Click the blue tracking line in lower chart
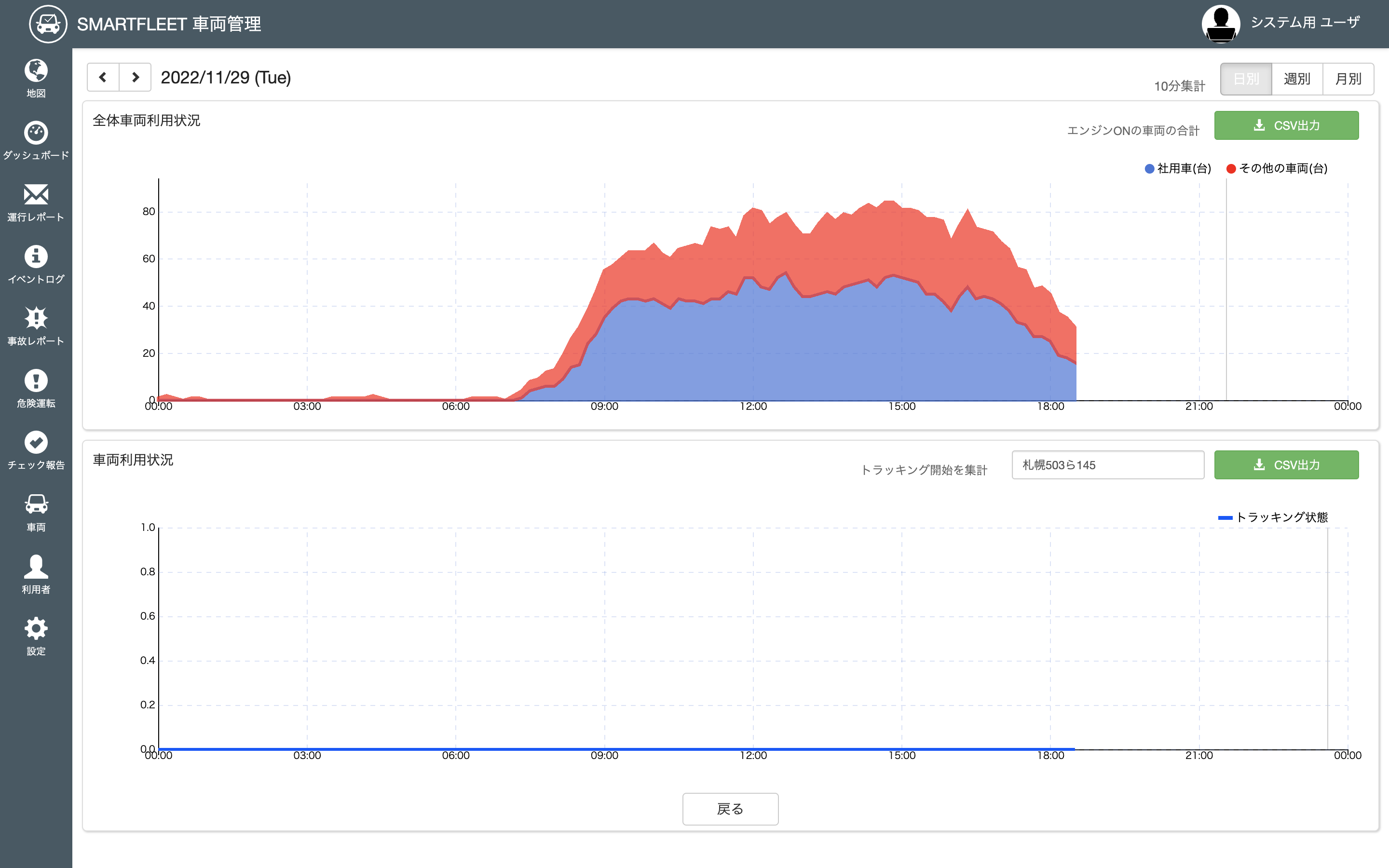The height and width of the screenshot is (868, 1389). coord(616,748)
